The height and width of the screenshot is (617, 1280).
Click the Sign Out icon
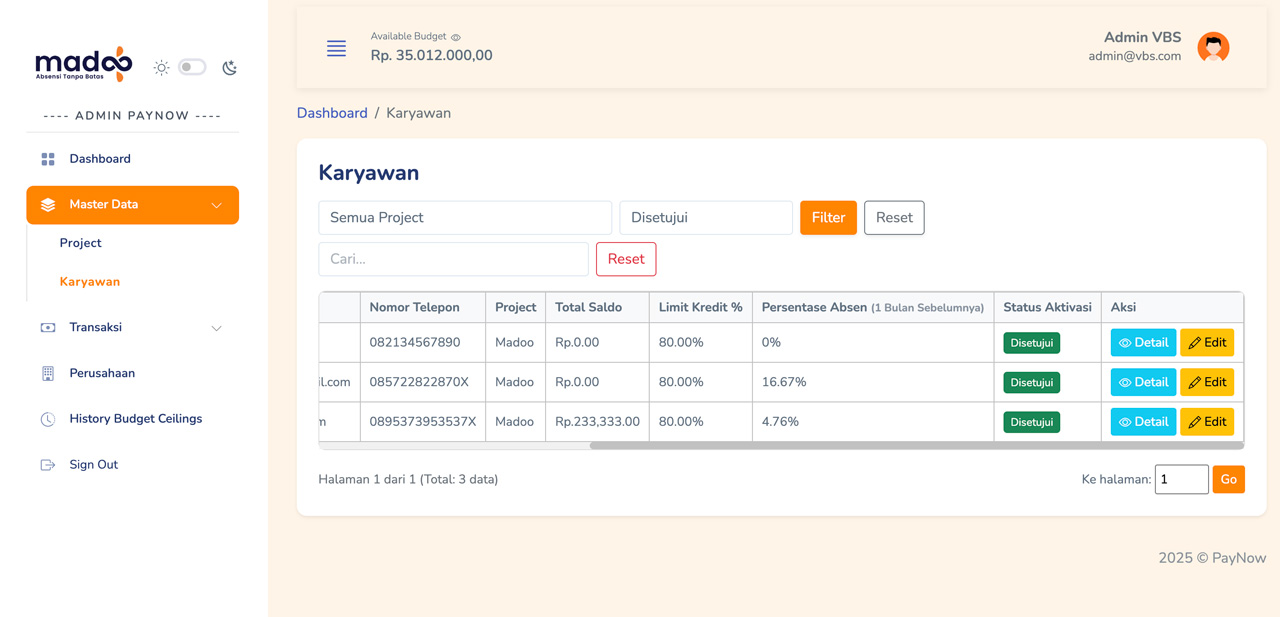[48, 465]
